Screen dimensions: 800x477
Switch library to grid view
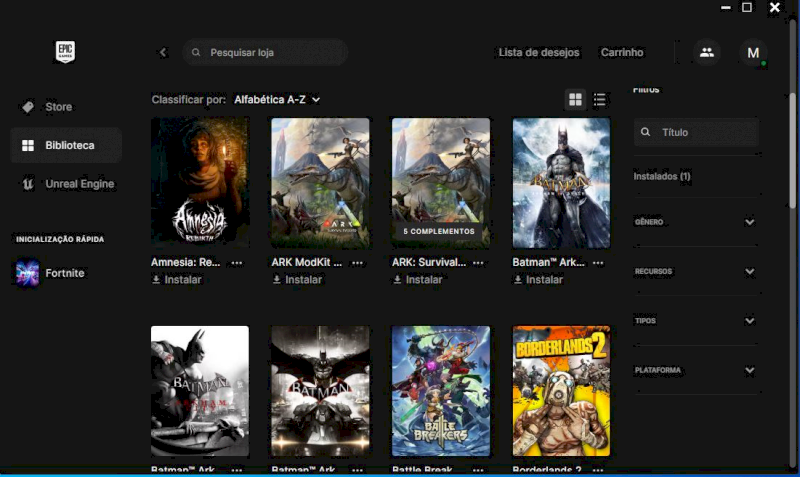click(575, 99)
